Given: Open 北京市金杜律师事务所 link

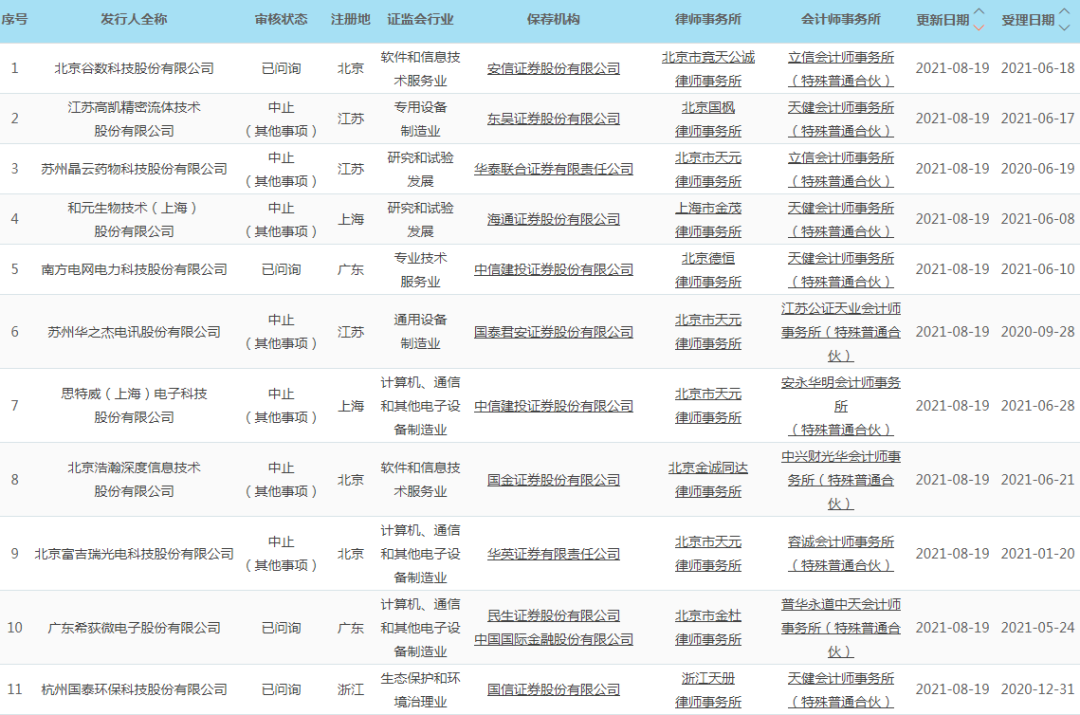Looking at the screenshot, I should pyautogui.click(x=708, y=628).
